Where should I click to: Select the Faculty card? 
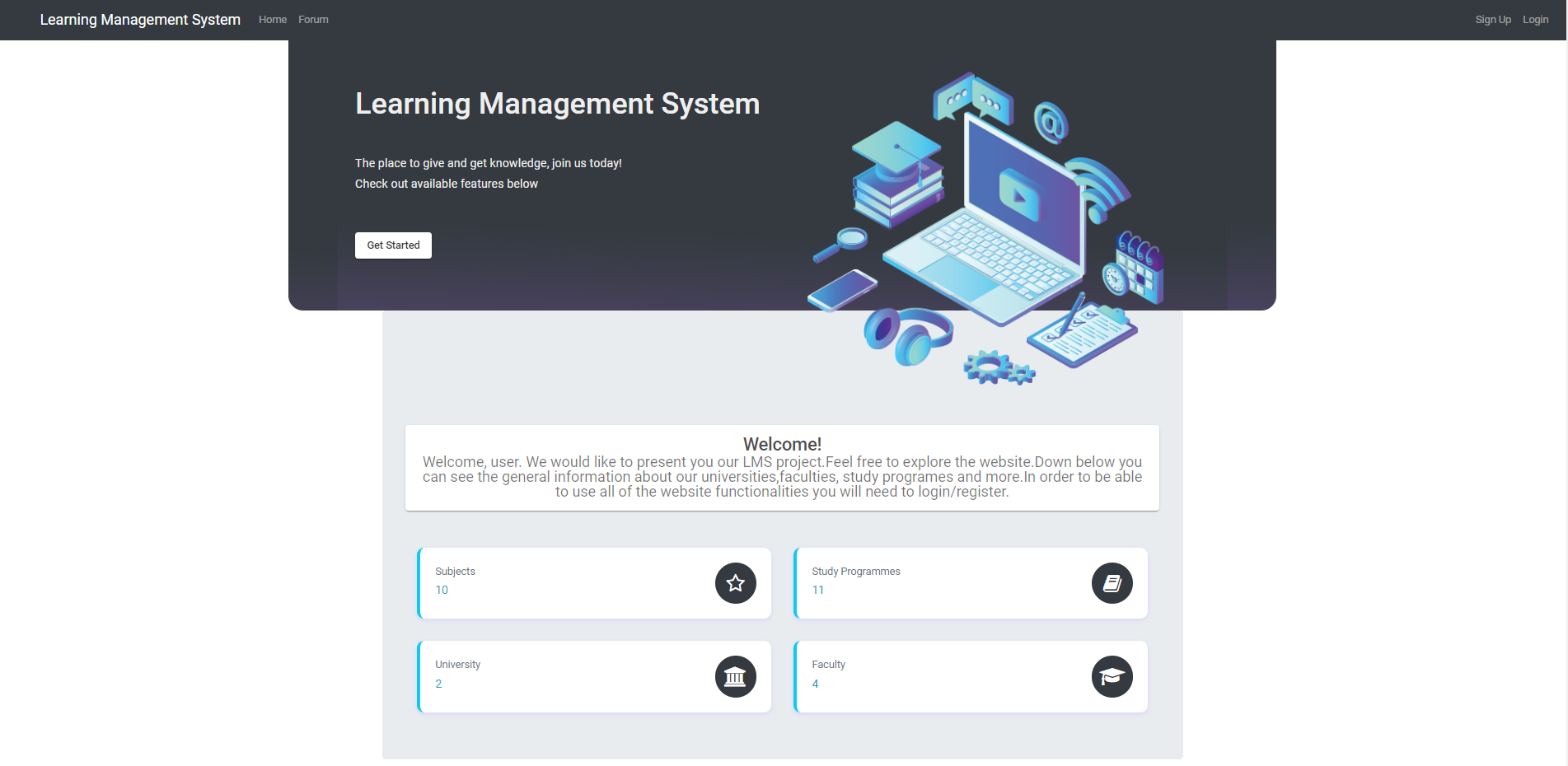(970, 676)
